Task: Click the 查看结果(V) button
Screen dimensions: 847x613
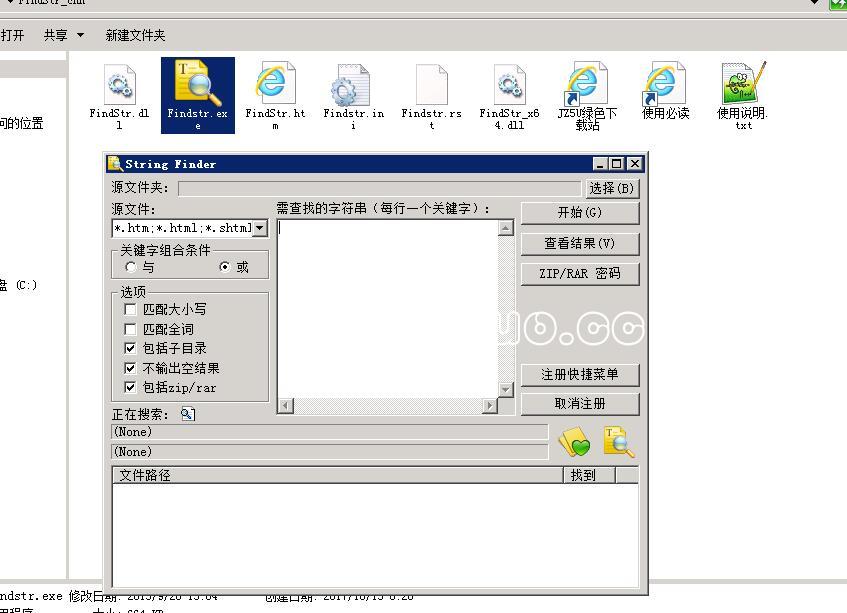Action: 579,243
